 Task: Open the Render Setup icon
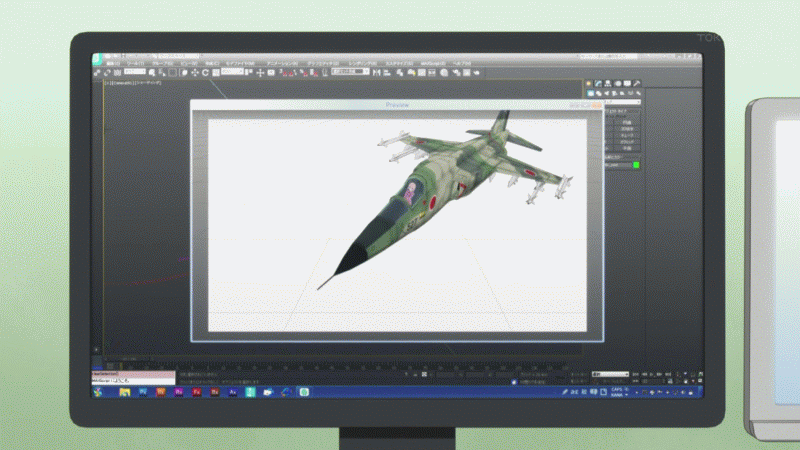[x=457, y=72]
